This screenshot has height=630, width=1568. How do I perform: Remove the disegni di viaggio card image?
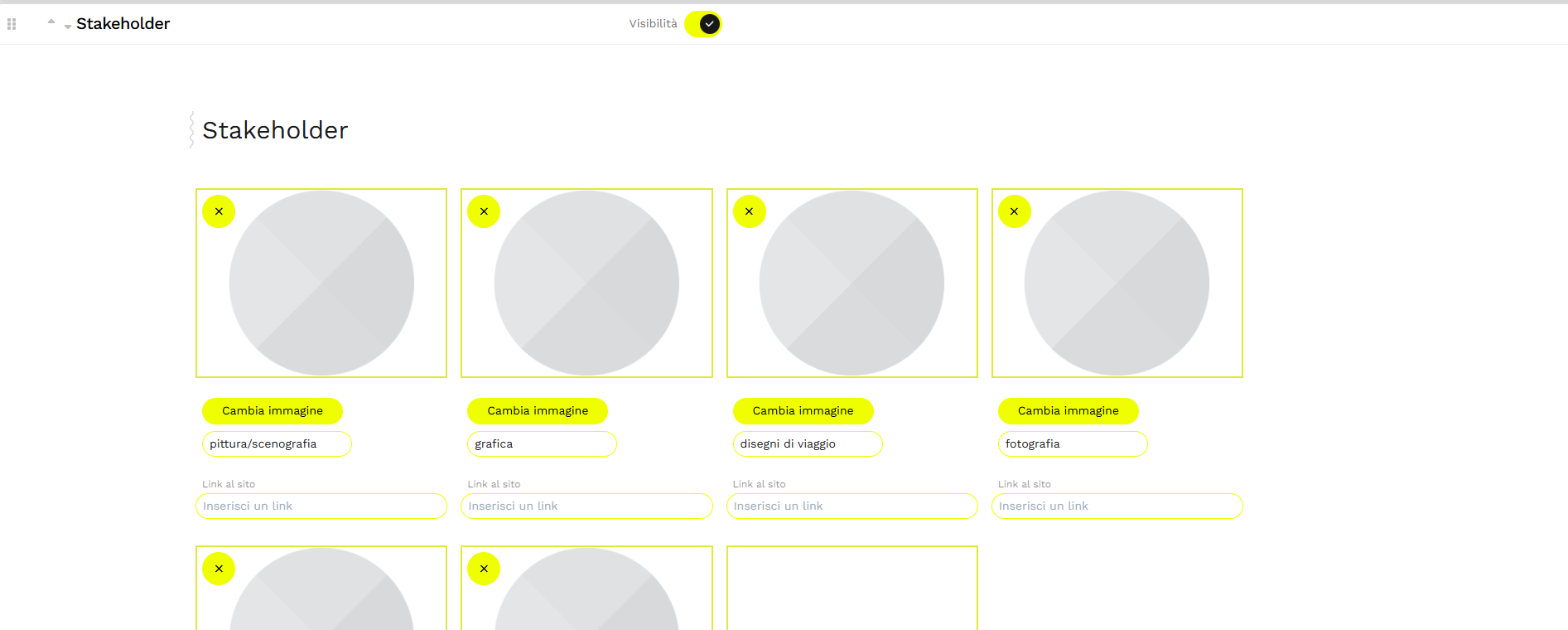point(750,211)
